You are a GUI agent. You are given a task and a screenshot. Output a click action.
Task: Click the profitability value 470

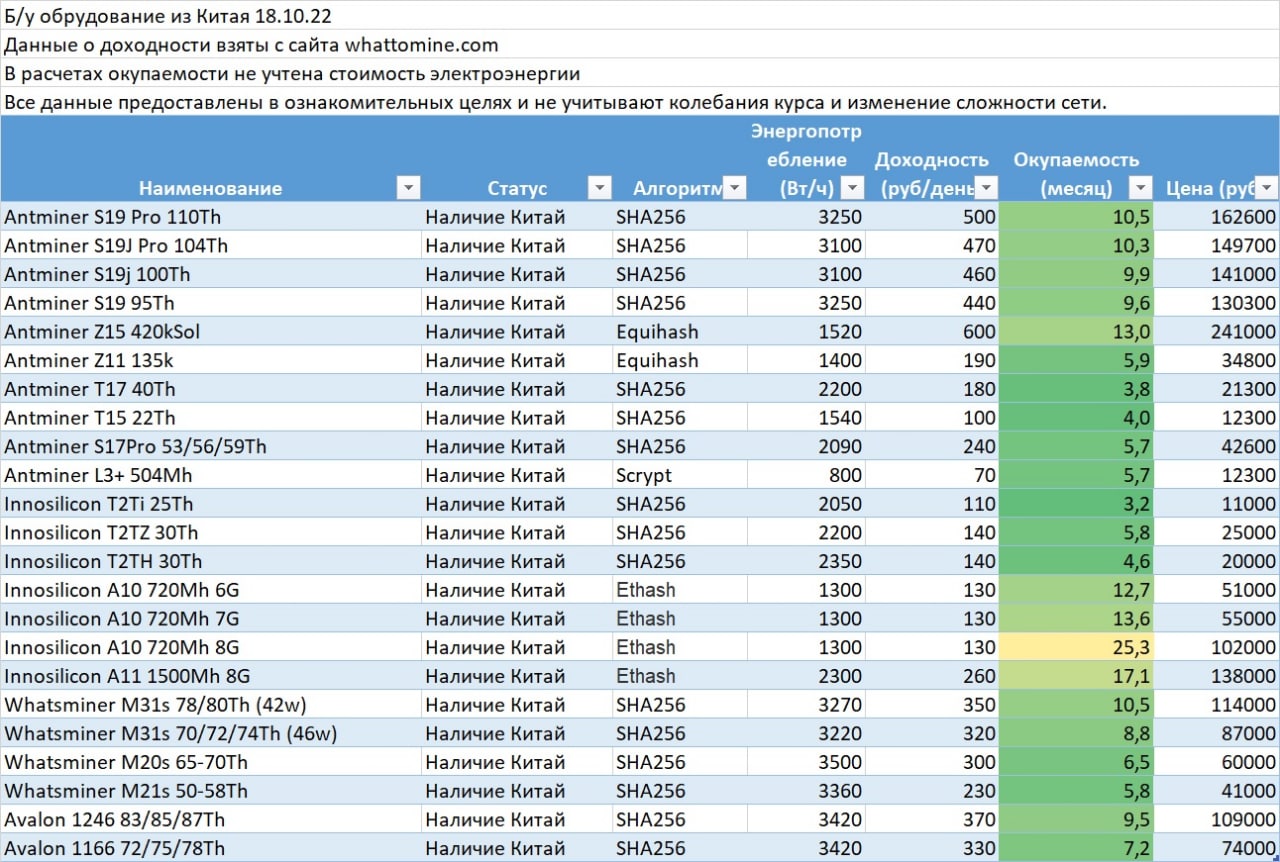coord(933,246)
